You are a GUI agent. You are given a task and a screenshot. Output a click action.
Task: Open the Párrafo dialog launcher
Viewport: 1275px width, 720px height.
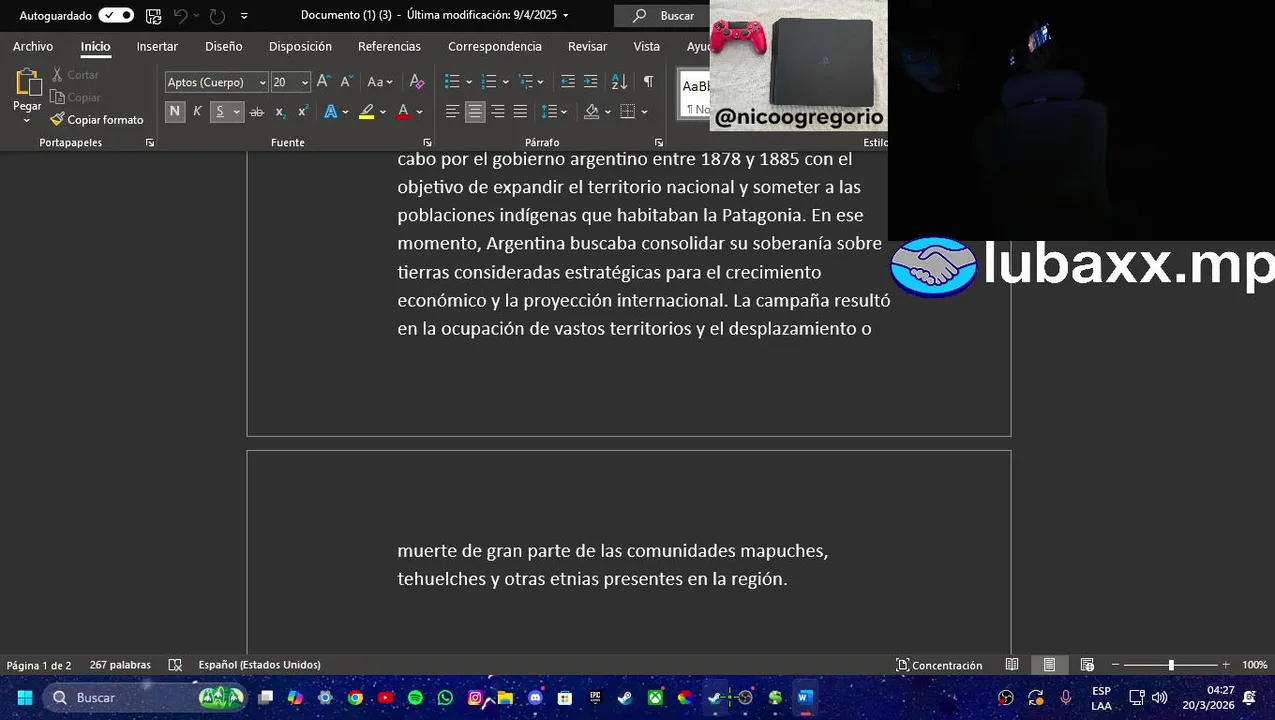[659, 143]
